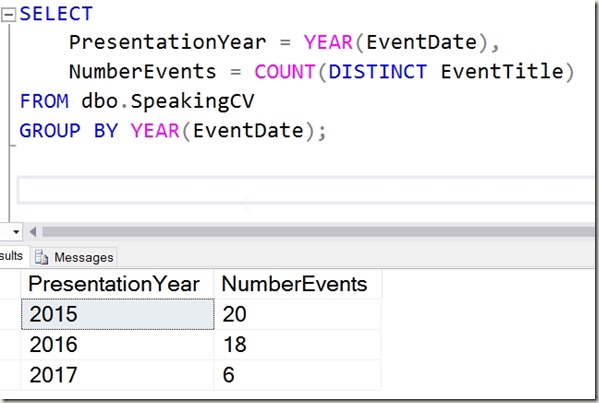Click the DISTINCT keyword in the query

click(x=377, y=72)
